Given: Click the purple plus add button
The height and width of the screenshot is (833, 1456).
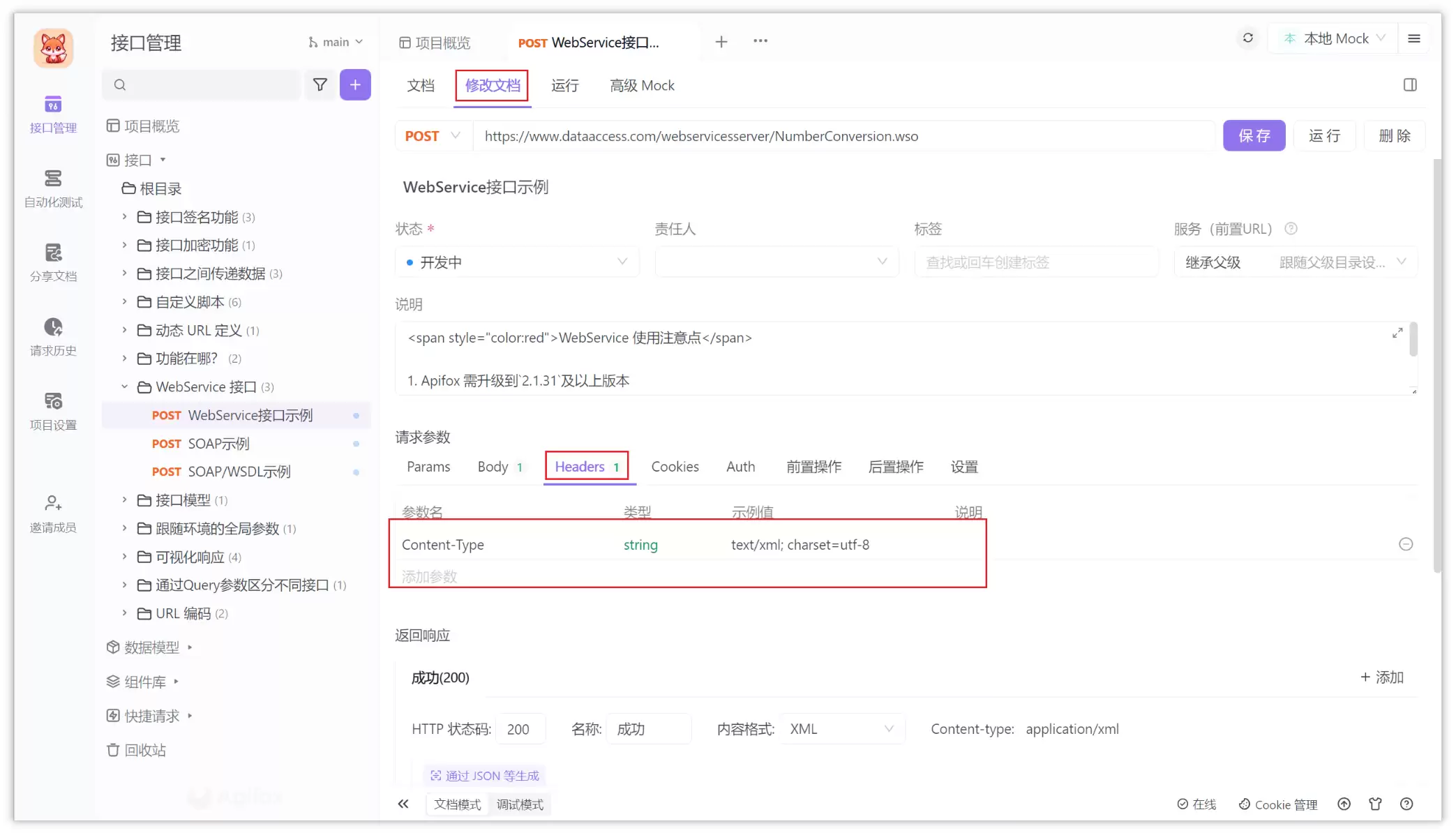Looking at the screenshot, I should pyautogui.click(x=355, y=84).
